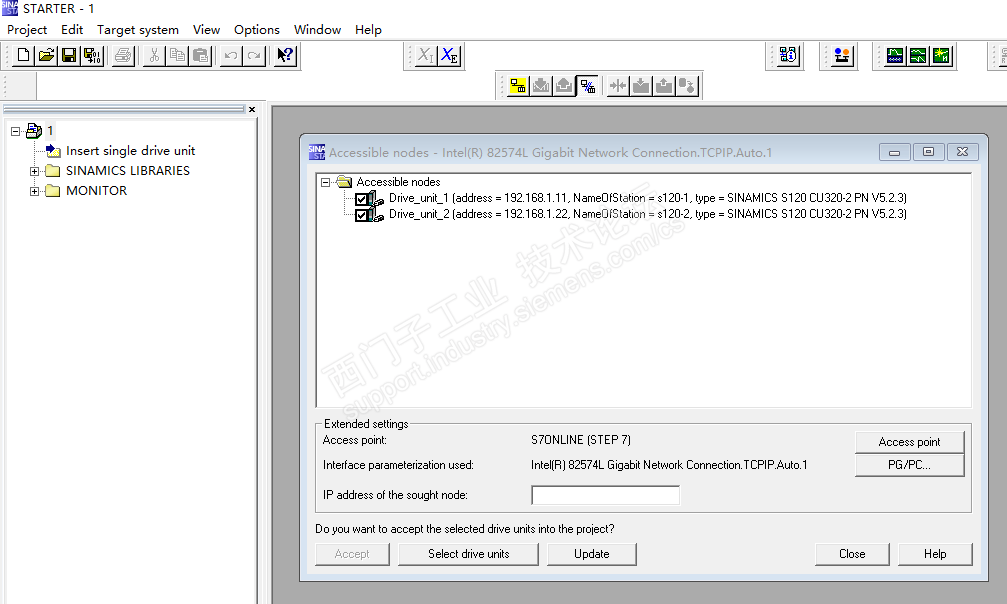Click the Copy icon in the toolbar
This screenshot has width=1007, height=604.
pyautogui.click(x=177, y=55)
